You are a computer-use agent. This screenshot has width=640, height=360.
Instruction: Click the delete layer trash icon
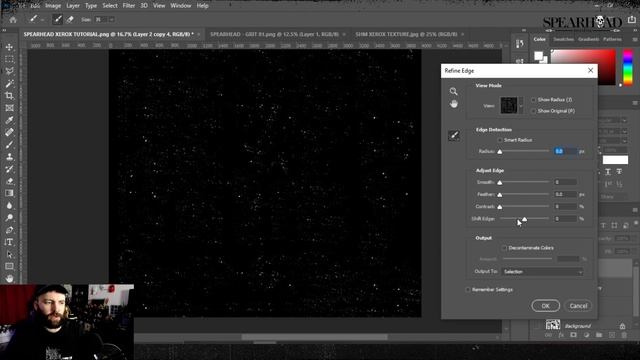pos(624,335)
